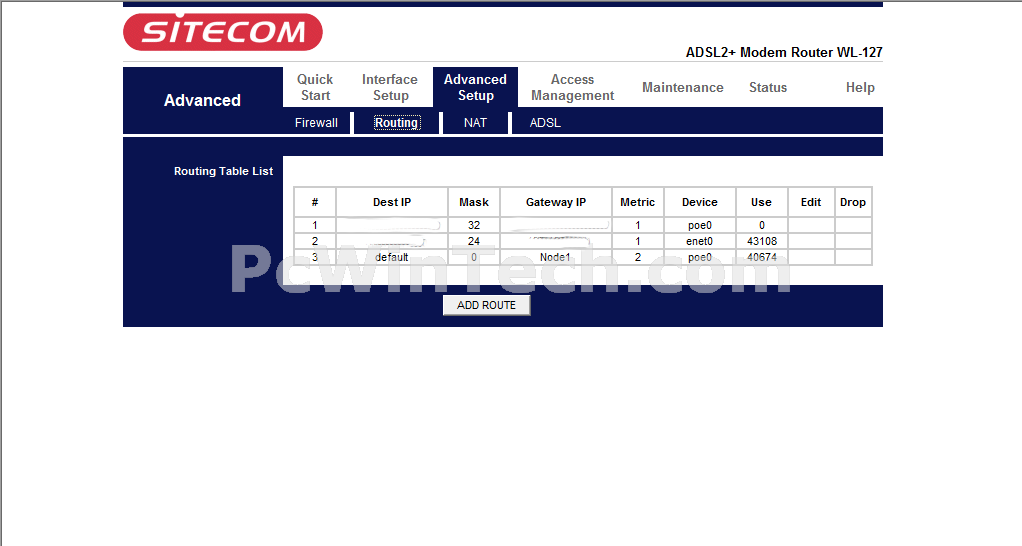Click the Advanced section heading
Screen dimensions: 1022x546
[202, 100]
